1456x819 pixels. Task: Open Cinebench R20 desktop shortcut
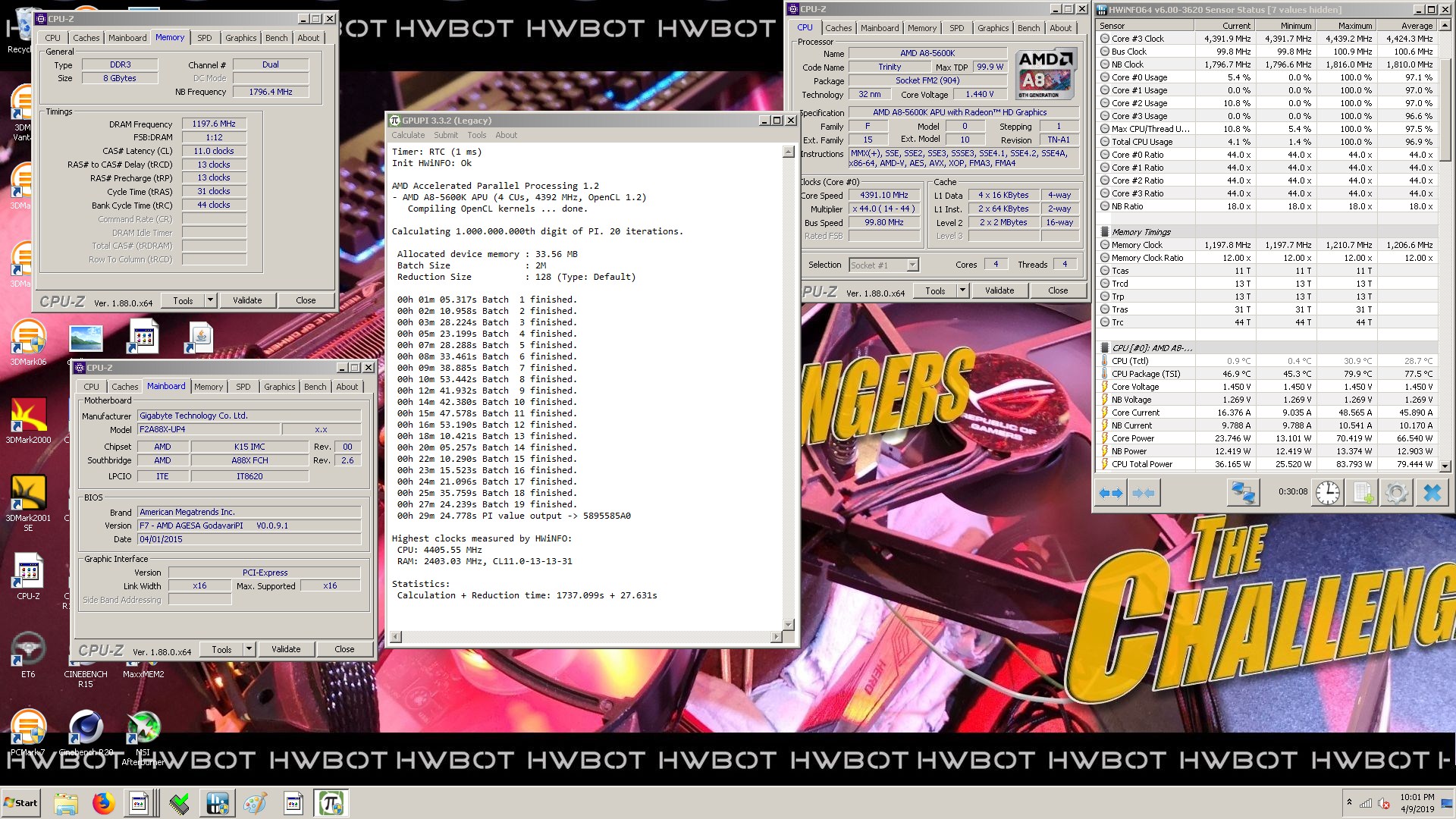click(86, 733)
